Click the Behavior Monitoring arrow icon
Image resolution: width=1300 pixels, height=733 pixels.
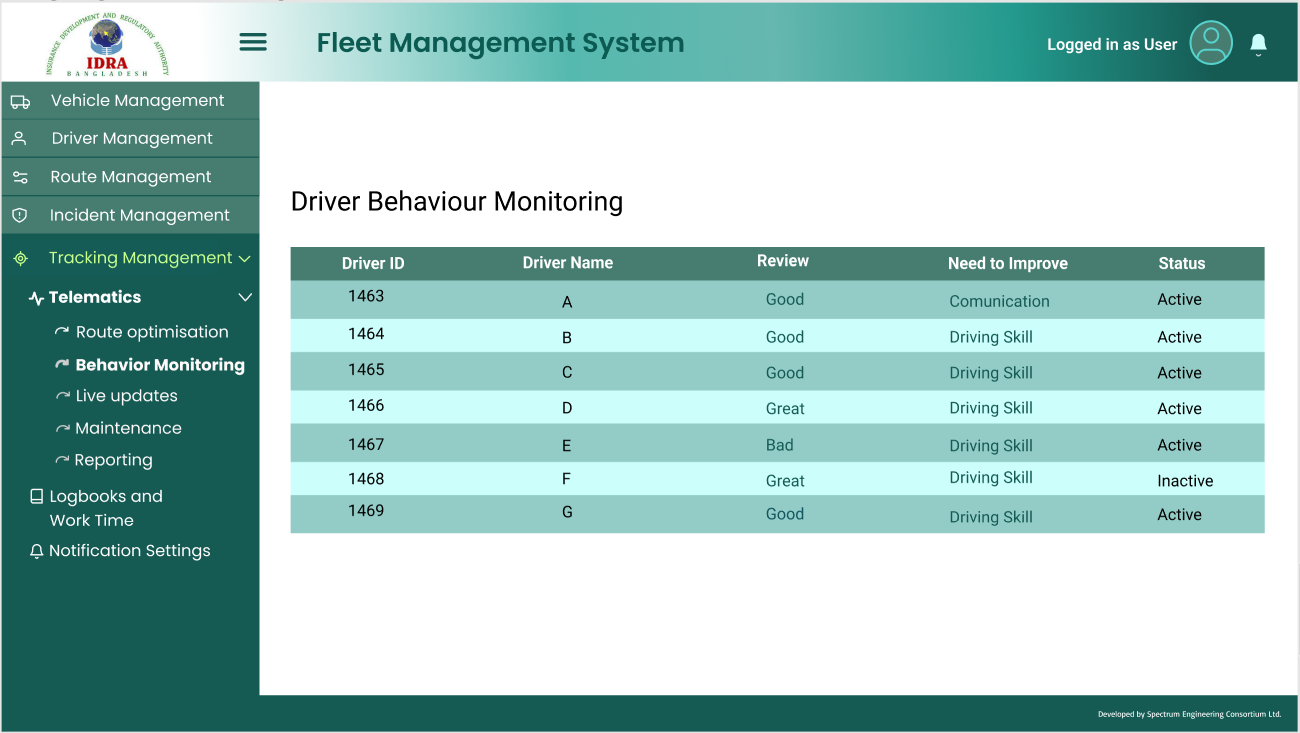(x=62, y=364)
